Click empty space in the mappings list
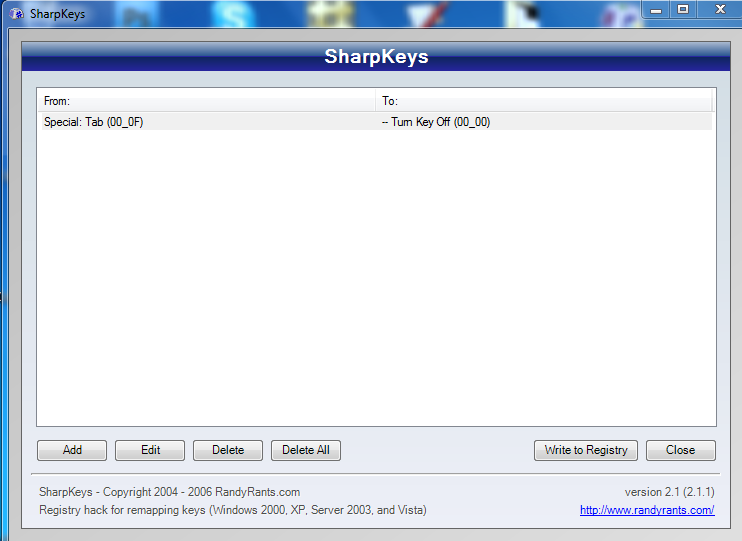742x541 pixels. 376,280
